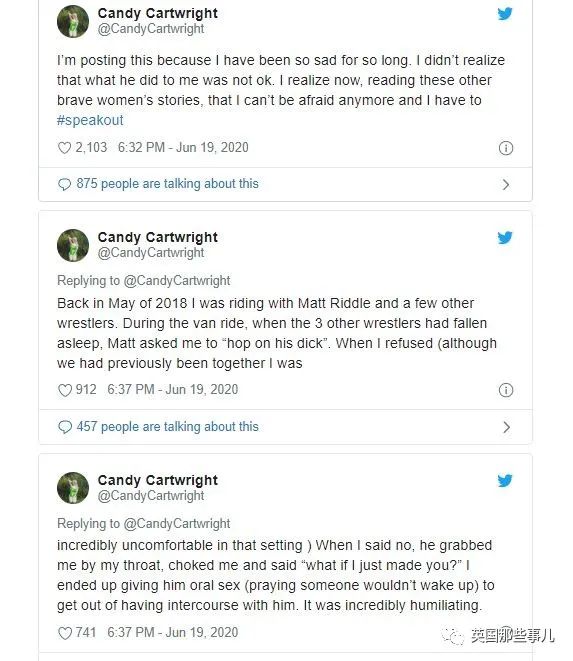
Task: Click Twitter bird icon on first tweet
Action: pos(505,13)
